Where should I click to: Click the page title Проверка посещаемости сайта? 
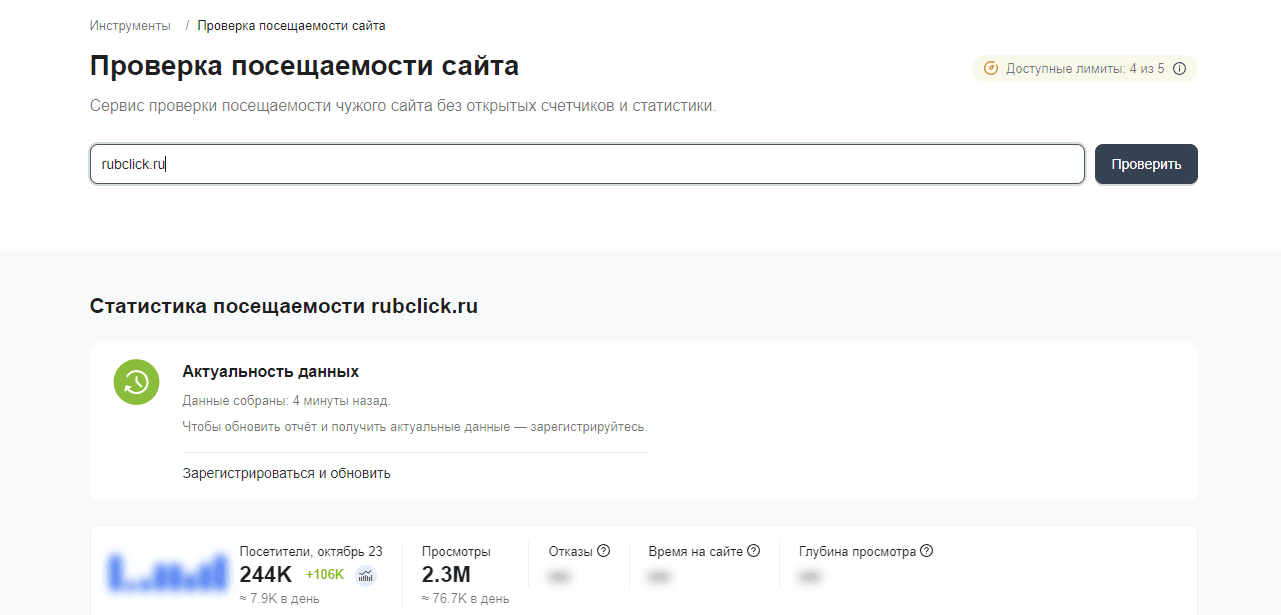(304, 66)
